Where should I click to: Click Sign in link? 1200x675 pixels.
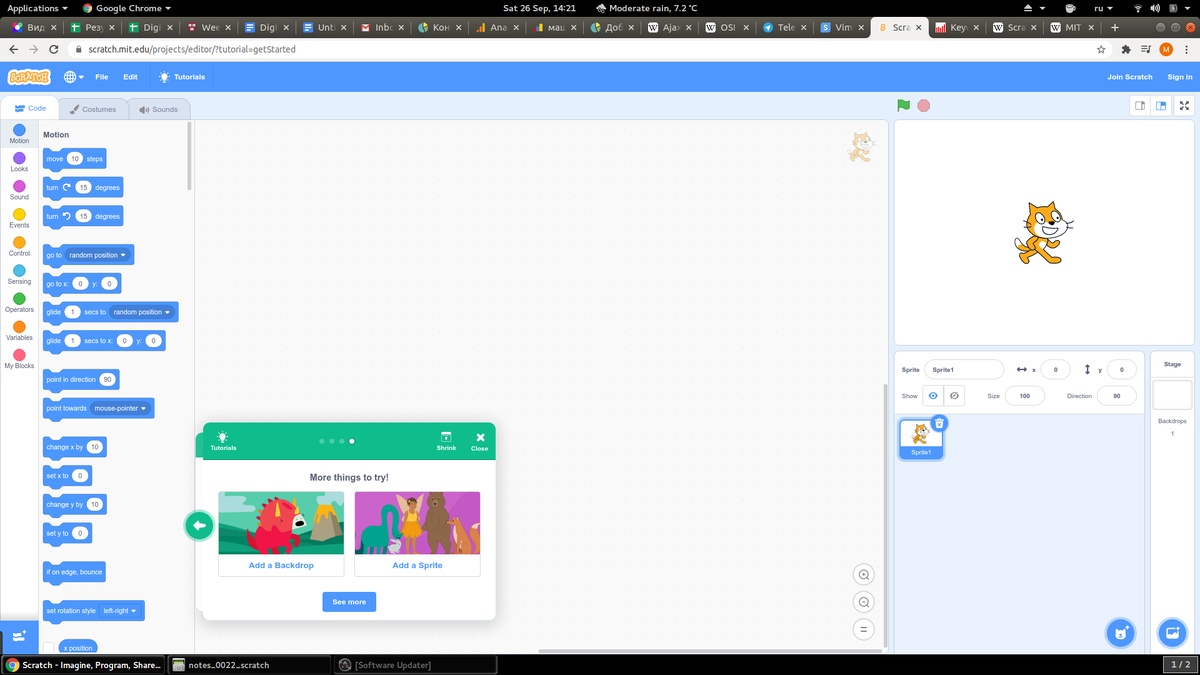point(1180,77)
